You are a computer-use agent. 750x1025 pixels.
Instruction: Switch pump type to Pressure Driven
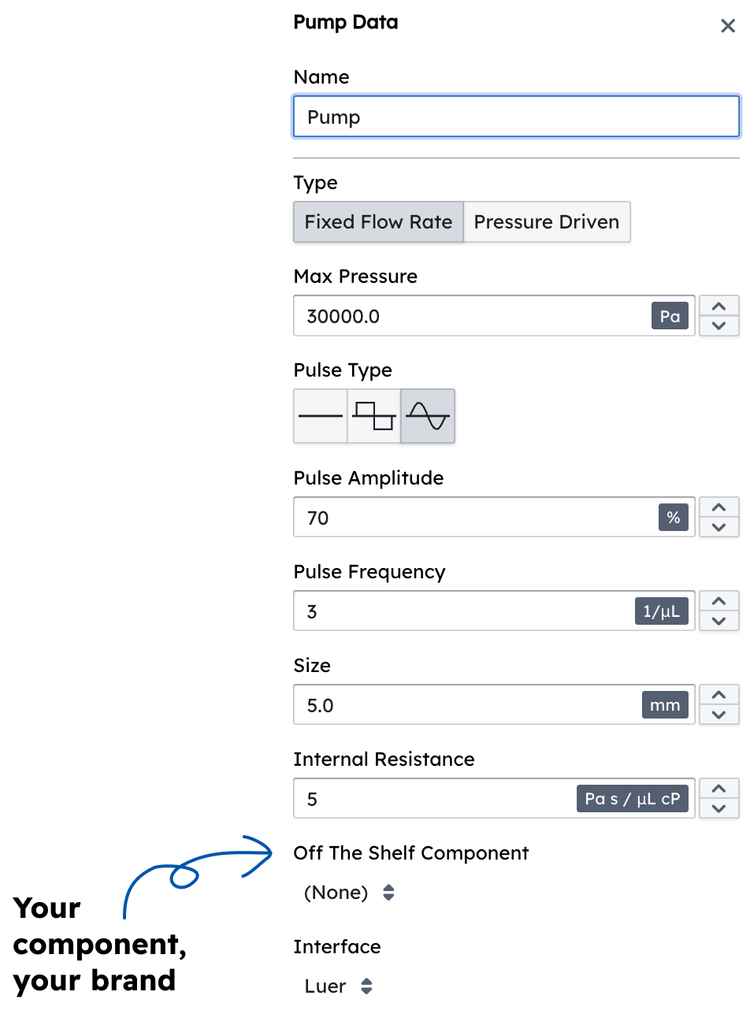[x=546, y=222]
